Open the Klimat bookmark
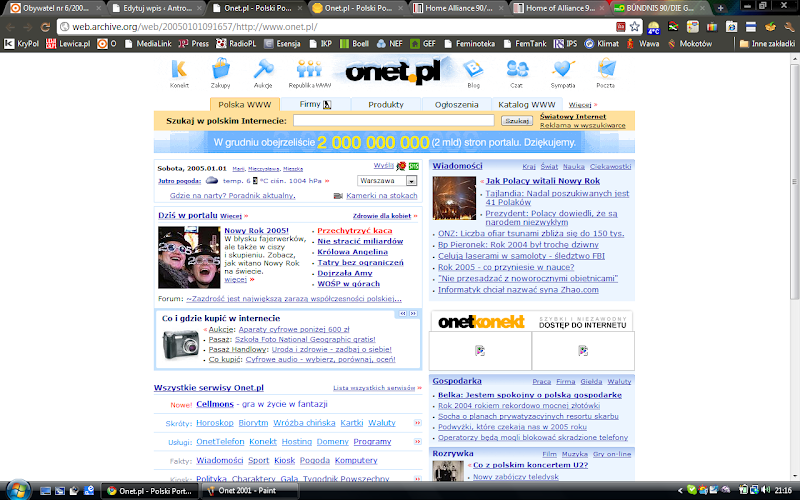800x500 pixels. click(x=602, y=44)
